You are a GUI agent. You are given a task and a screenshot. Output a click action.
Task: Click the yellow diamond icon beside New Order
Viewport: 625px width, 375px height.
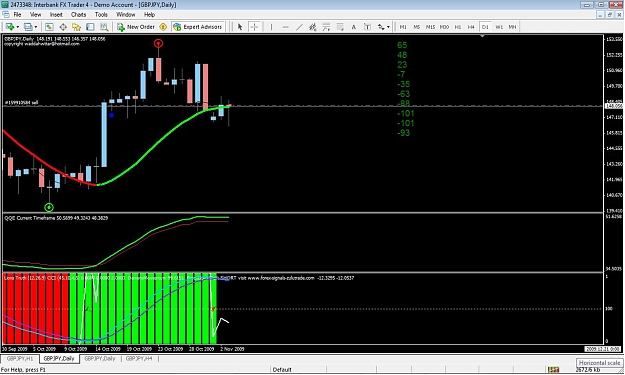click(x=163, y=27)
